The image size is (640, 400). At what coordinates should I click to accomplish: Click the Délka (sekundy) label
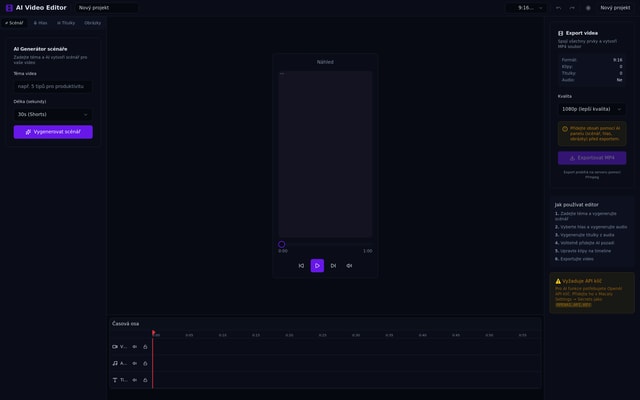tap(30, 102)
